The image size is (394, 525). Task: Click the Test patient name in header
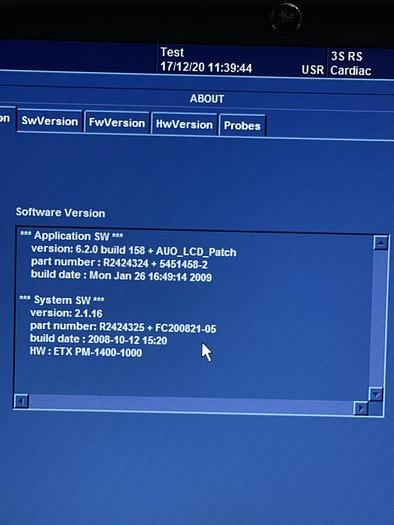coord(172,52)
